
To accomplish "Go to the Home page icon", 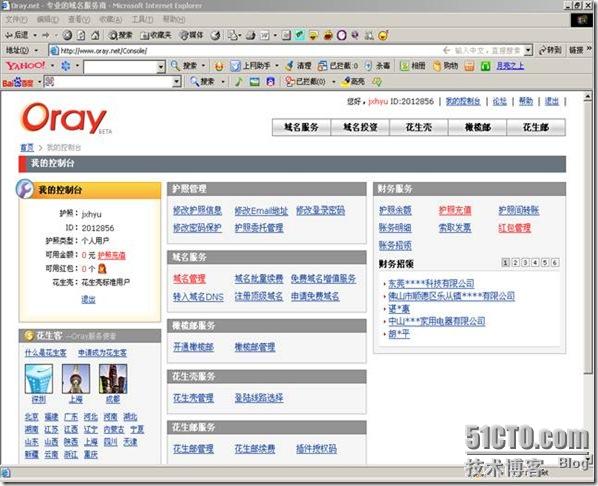I will tap(95, 35).
